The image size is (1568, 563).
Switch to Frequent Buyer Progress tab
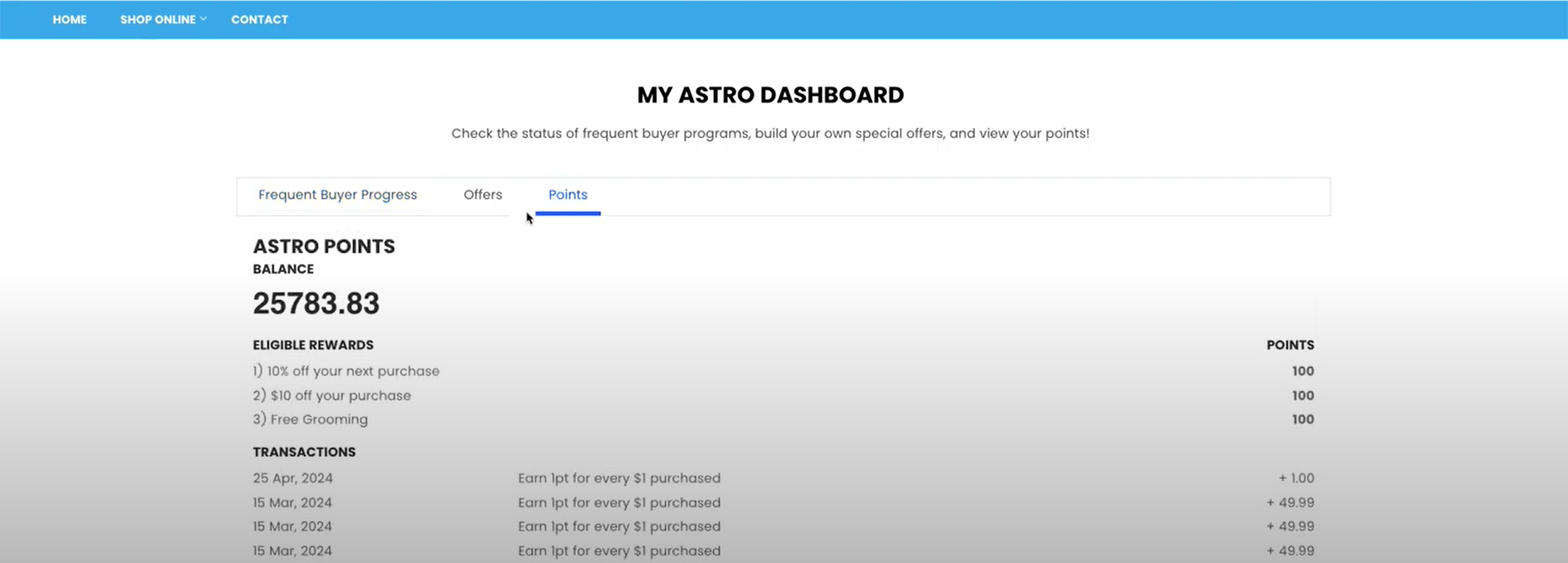pyautogui.click(x=337, y=194)
